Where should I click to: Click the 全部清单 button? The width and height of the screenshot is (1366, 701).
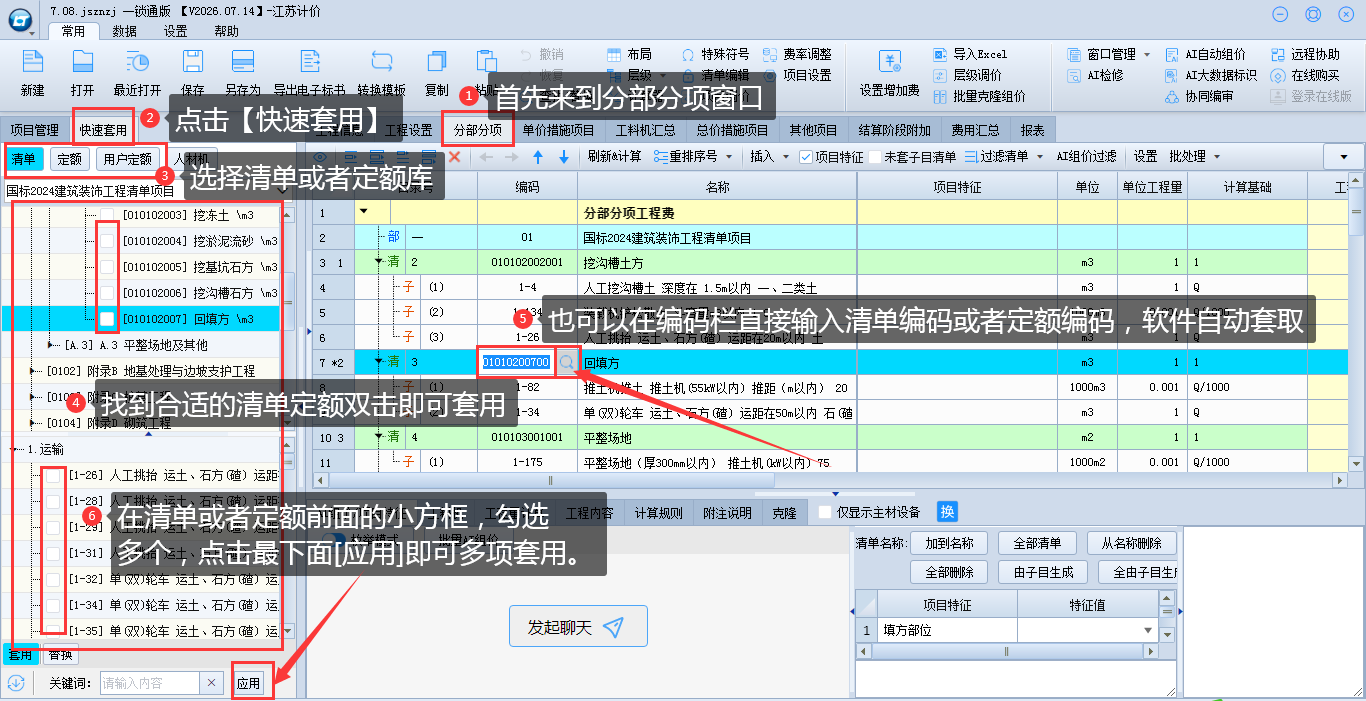click(1037, 543)
